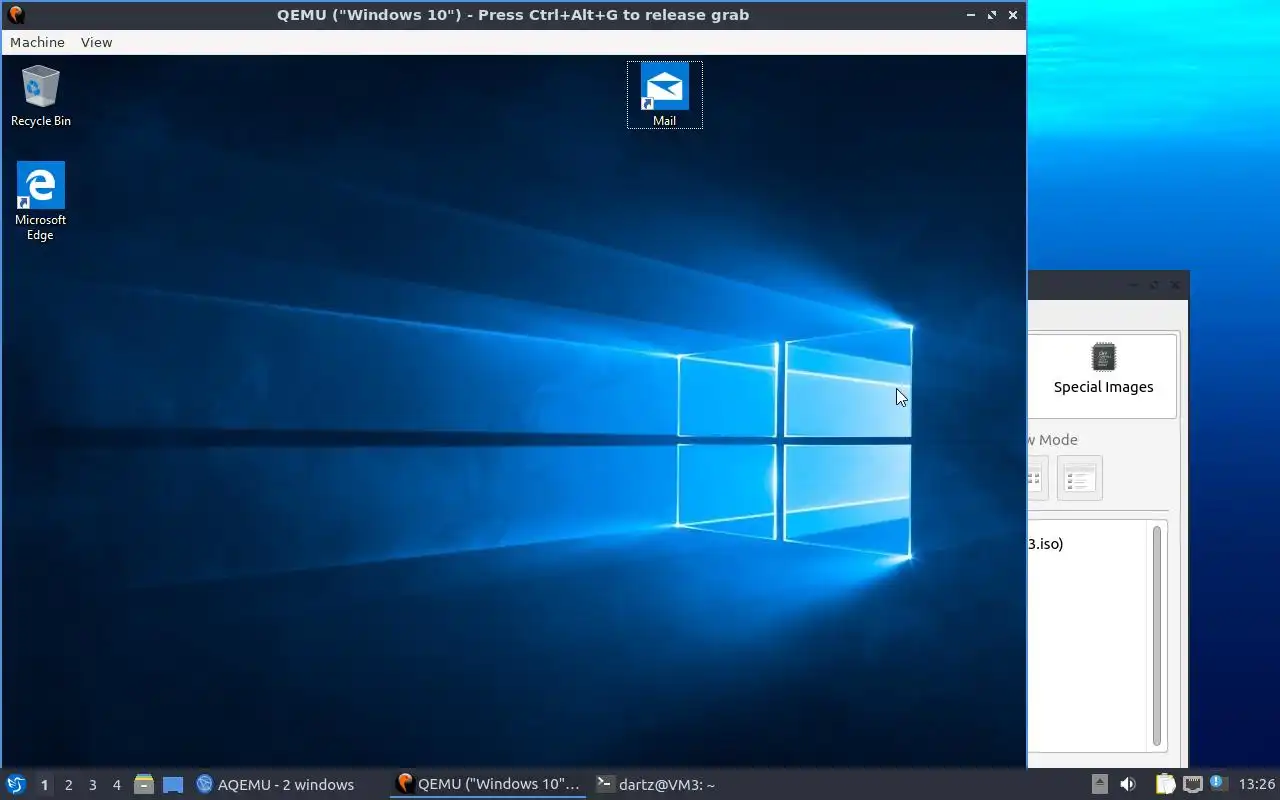Image resolution: width=1280 pixels, height=800 pixels.
Task: Open the Special Images tab in AQEMU
Action: pos(1103,374)
